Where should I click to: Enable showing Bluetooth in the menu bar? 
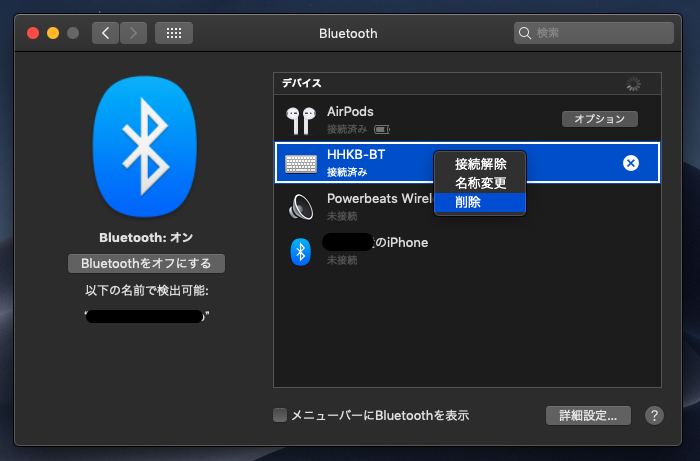pyautogui.click(x=280, y=415)
